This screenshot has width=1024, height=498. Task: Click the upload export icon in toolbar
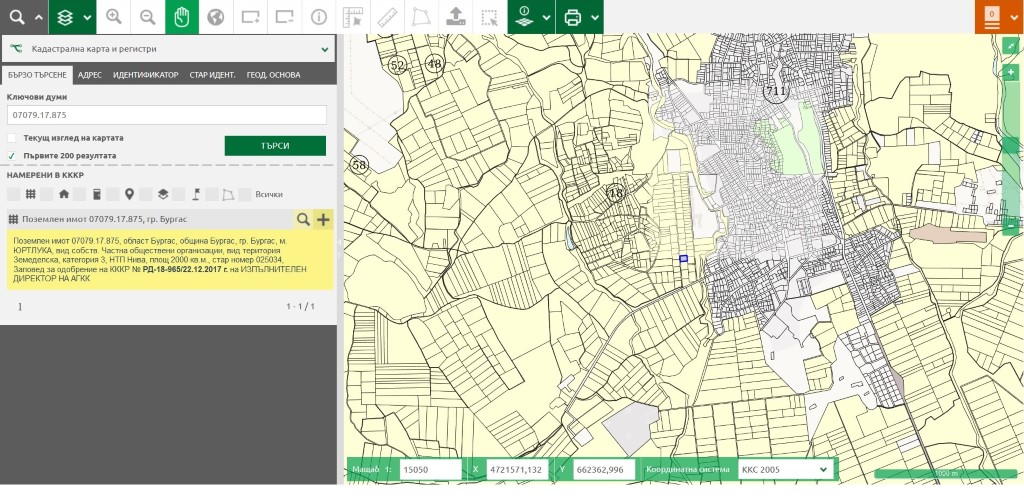point(454,17)
